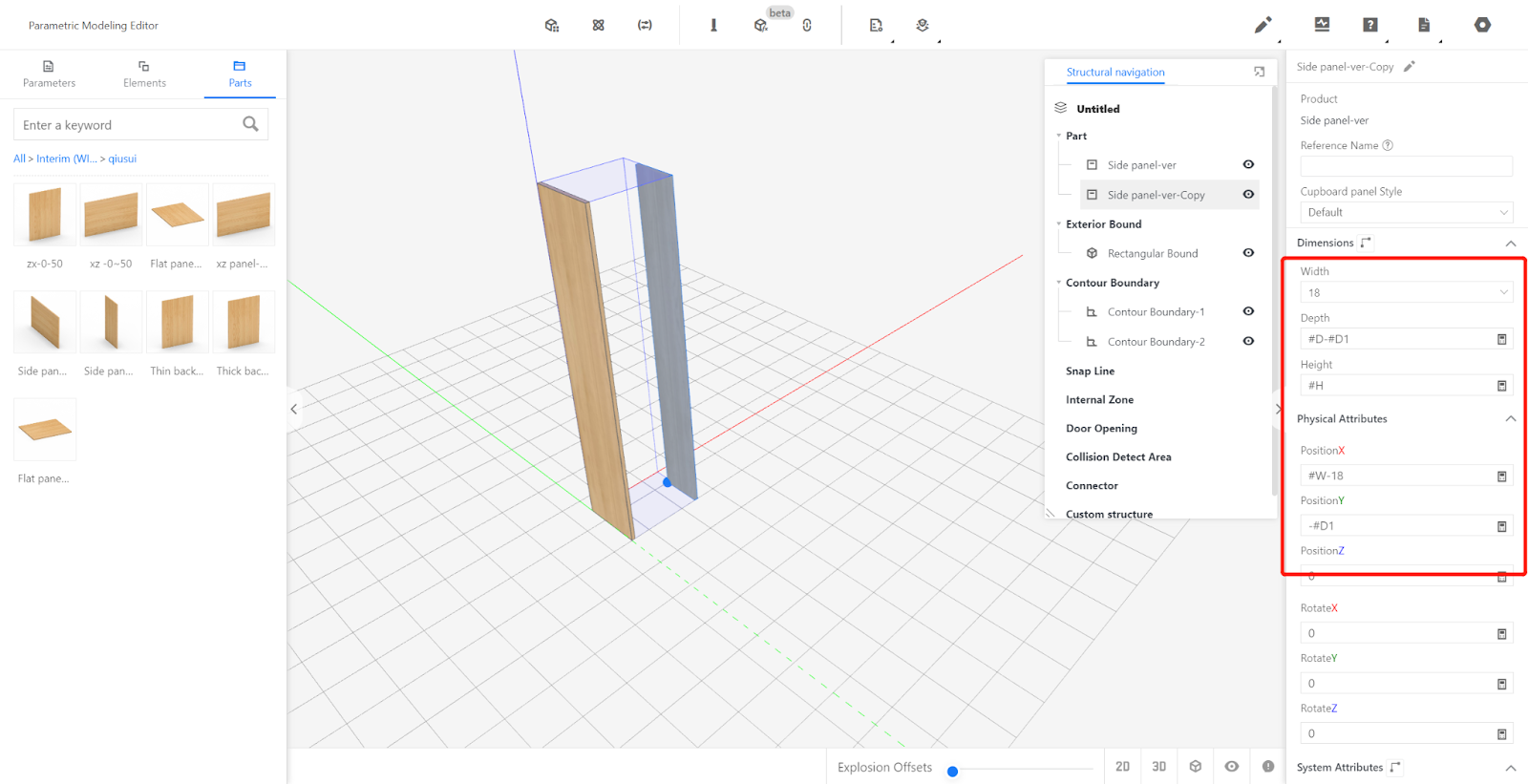Image resolution: width=1528 pixels, height=784 pixels.
Task: Click the monitor chart icon in top toolbar
Action: [x=1322, y=25]
